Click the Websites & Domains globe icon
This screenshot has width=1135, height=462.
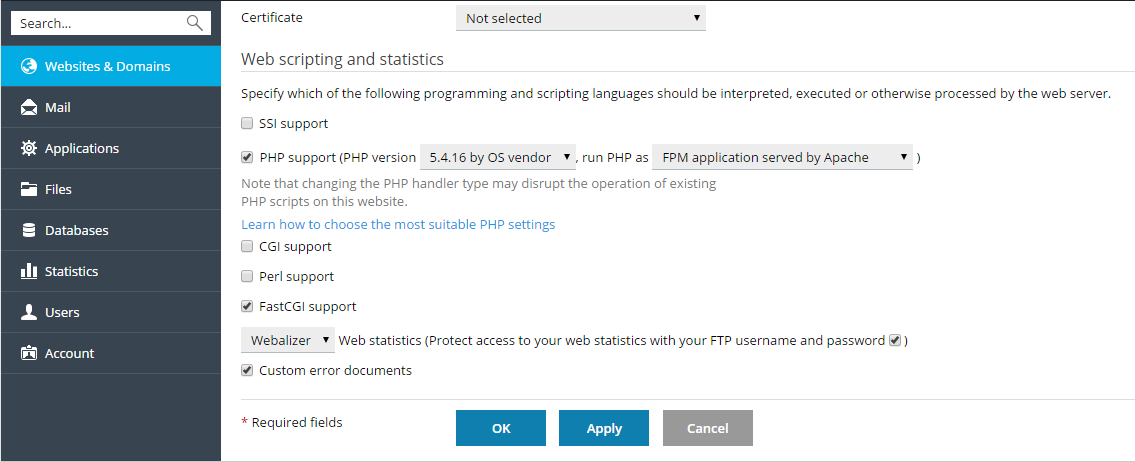pos(29,67)
